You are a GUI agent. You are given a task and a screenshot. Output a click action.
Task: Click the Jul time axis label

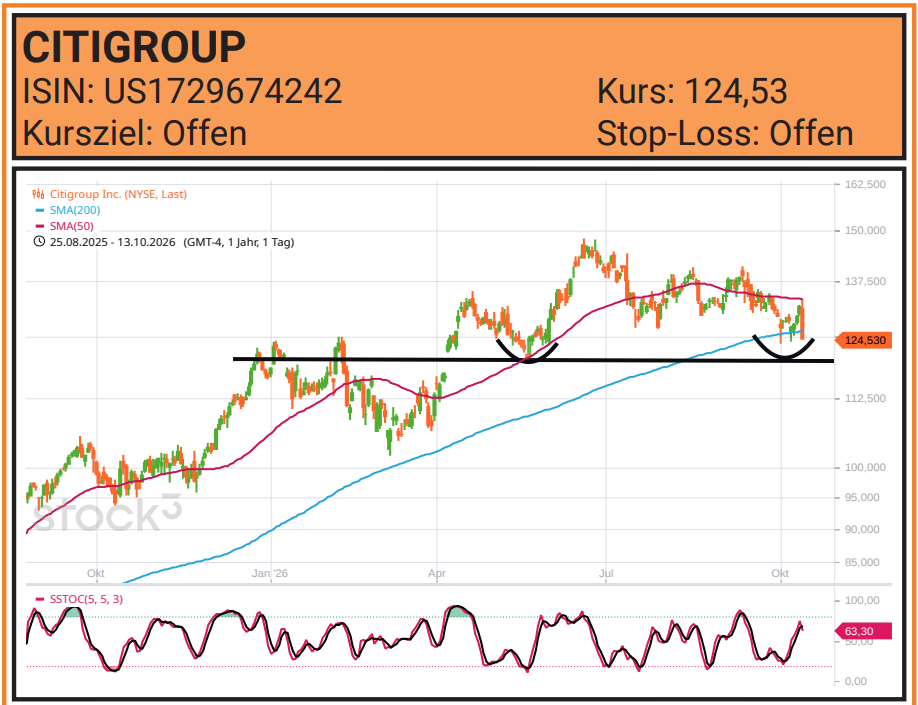pyautogui.click(x=606, y=573)
